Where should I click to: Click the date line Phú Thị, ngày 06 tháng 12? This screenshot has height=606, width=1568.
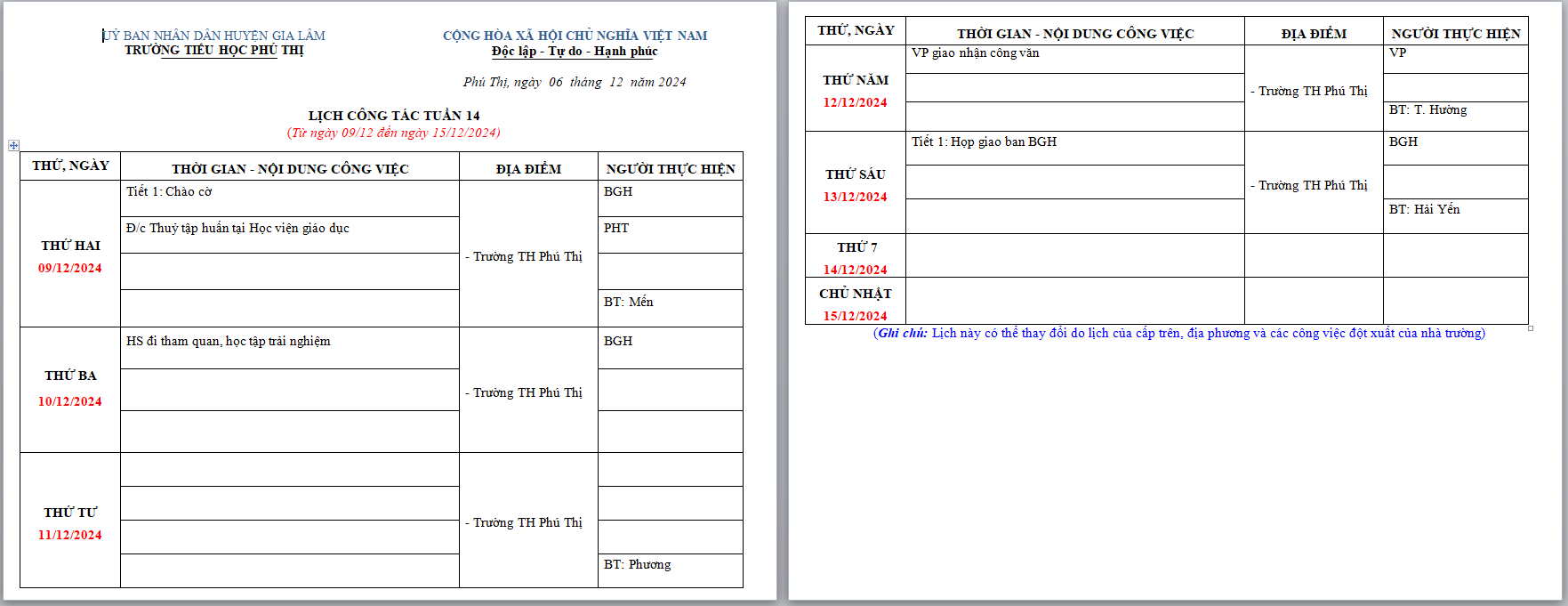574,82
